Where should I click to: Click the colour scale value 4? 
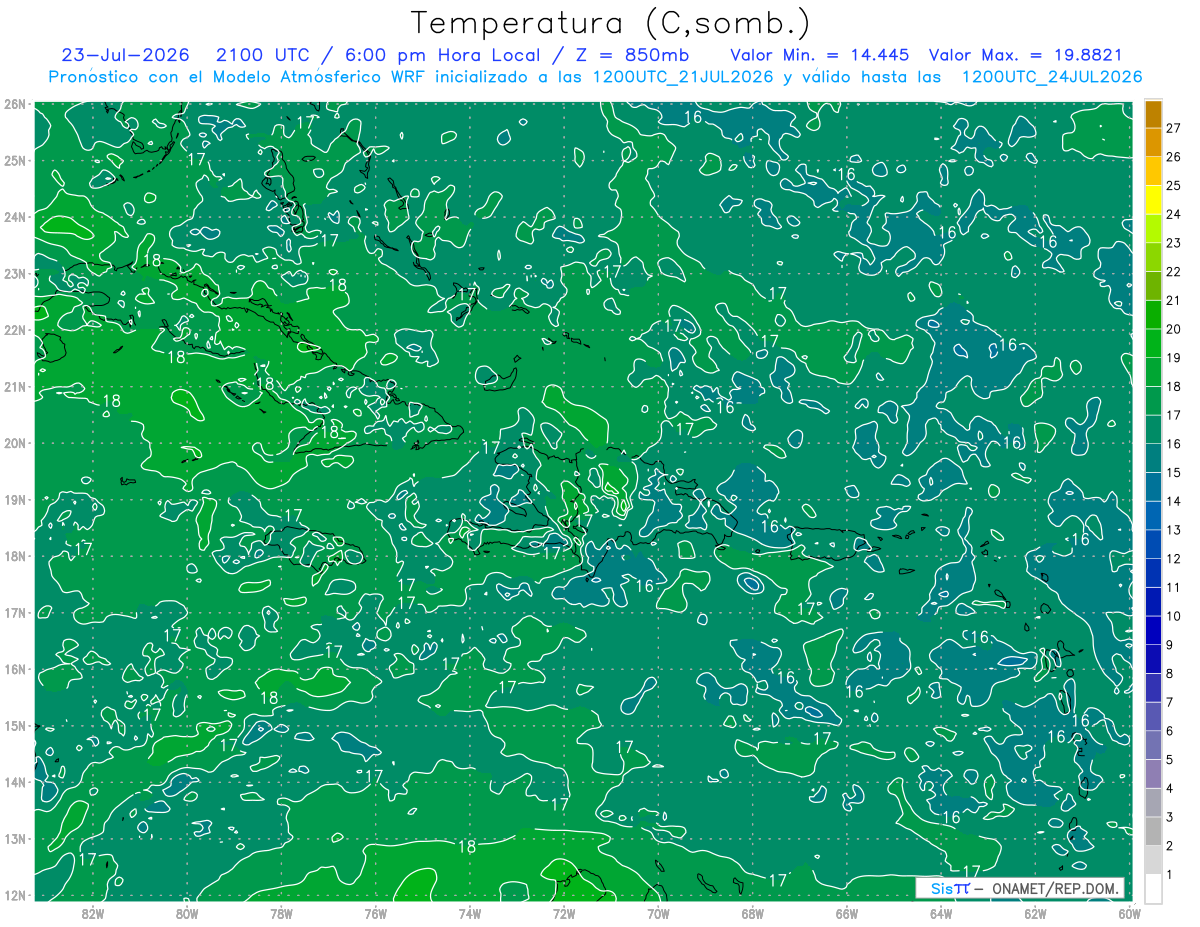[1170, 789]
